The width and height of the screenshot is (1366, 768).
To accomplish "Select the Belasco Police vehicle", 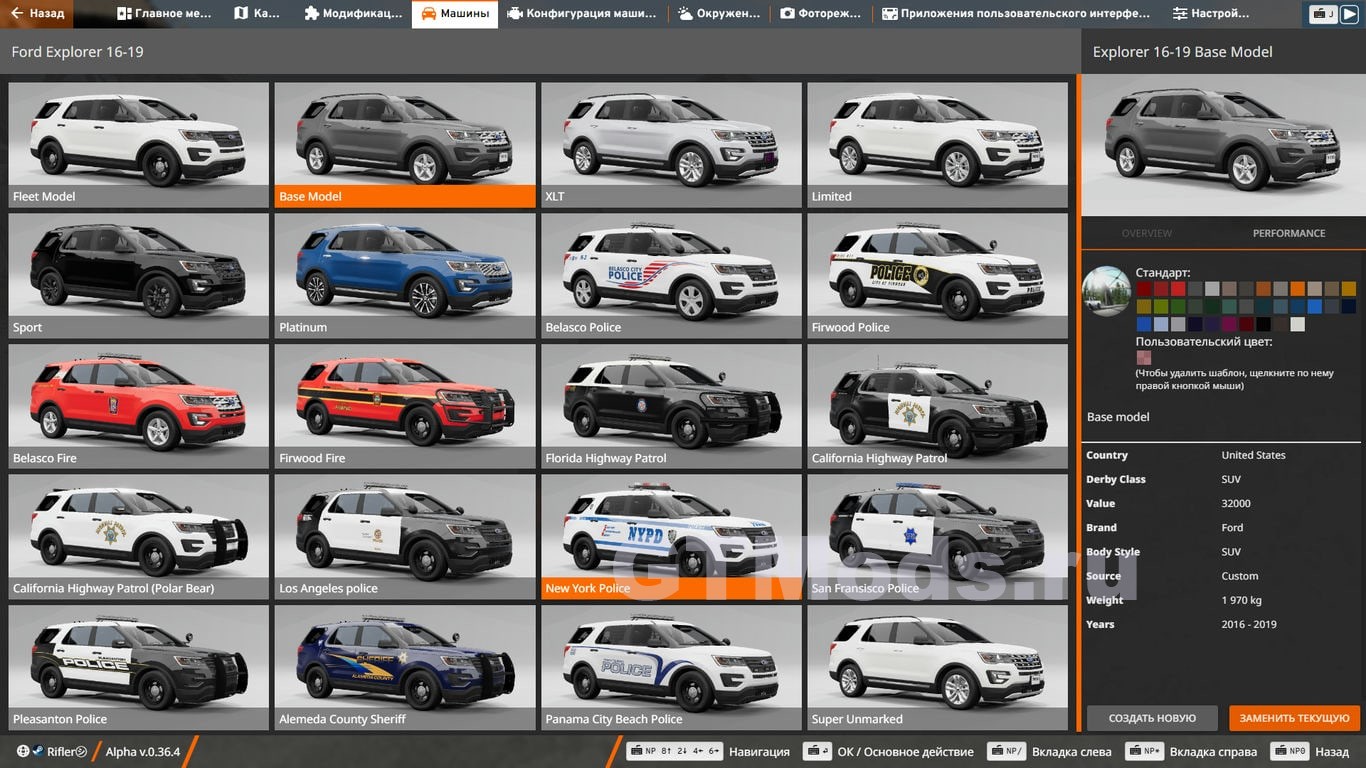I will pyautogui.click(x=671, y=276).
